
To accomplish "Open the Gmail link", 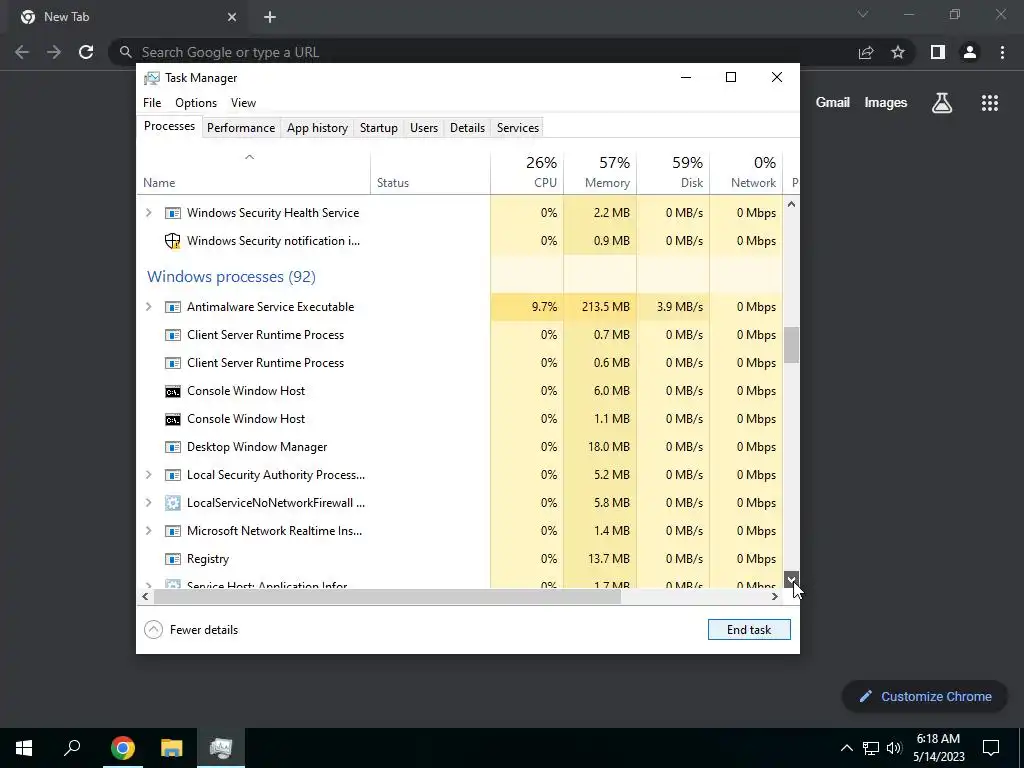I will pyautogui.click(x=833, y=103).
